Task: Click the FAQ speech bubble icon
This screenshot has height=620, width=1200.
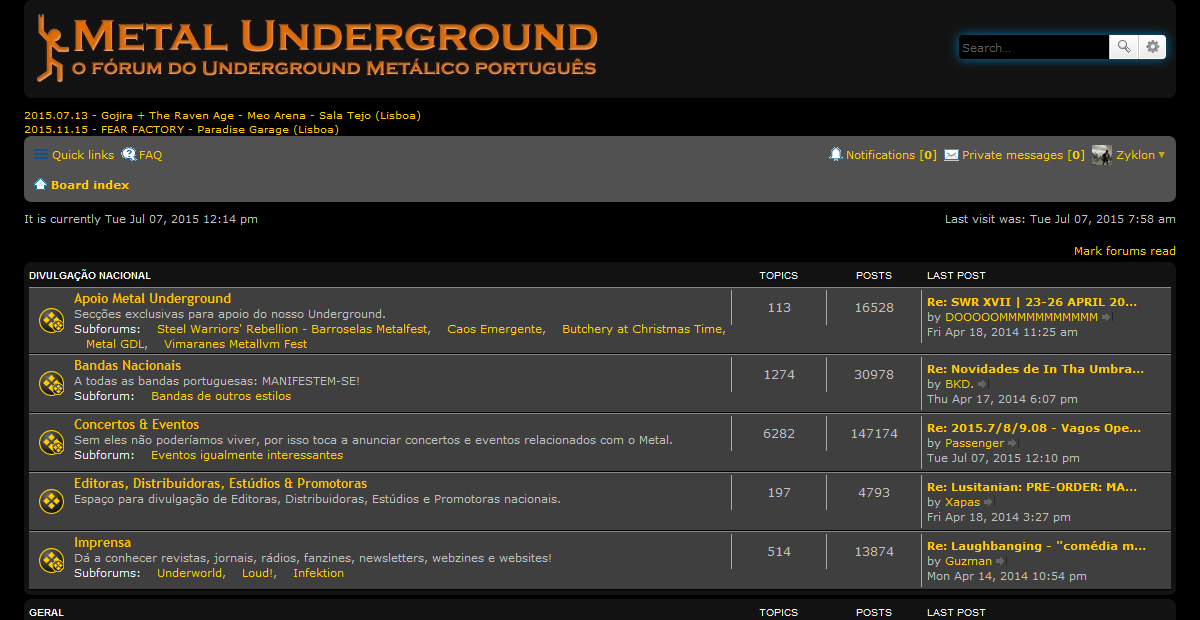Action: [x=129, y=154]
